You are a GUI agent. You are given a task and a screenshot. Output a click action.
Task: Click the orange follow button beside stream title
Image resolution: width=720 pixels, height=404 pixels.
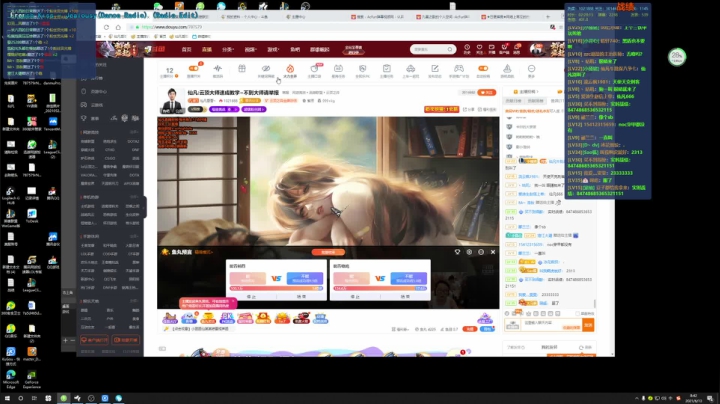pyautogui.click(x=487, y=92)
